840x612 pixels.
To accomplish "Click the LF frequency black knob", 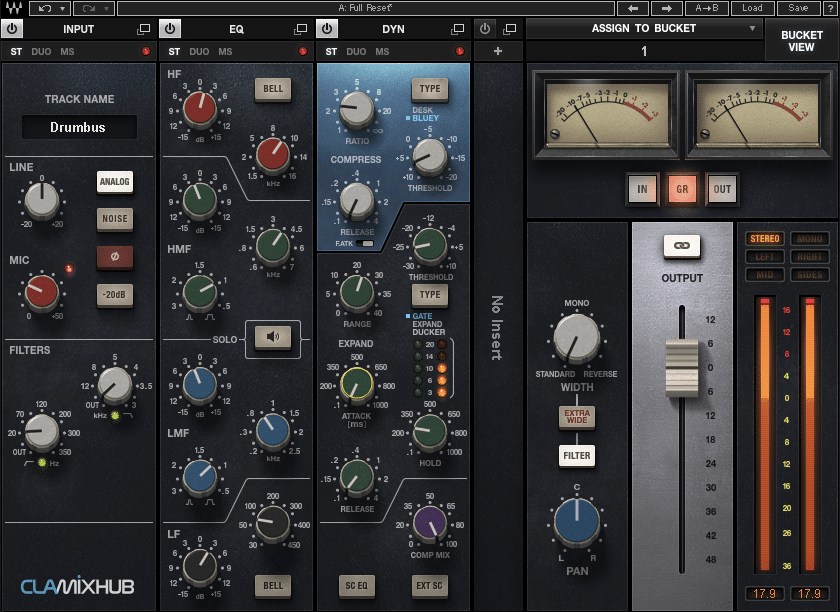I will (x=273, y=523).
